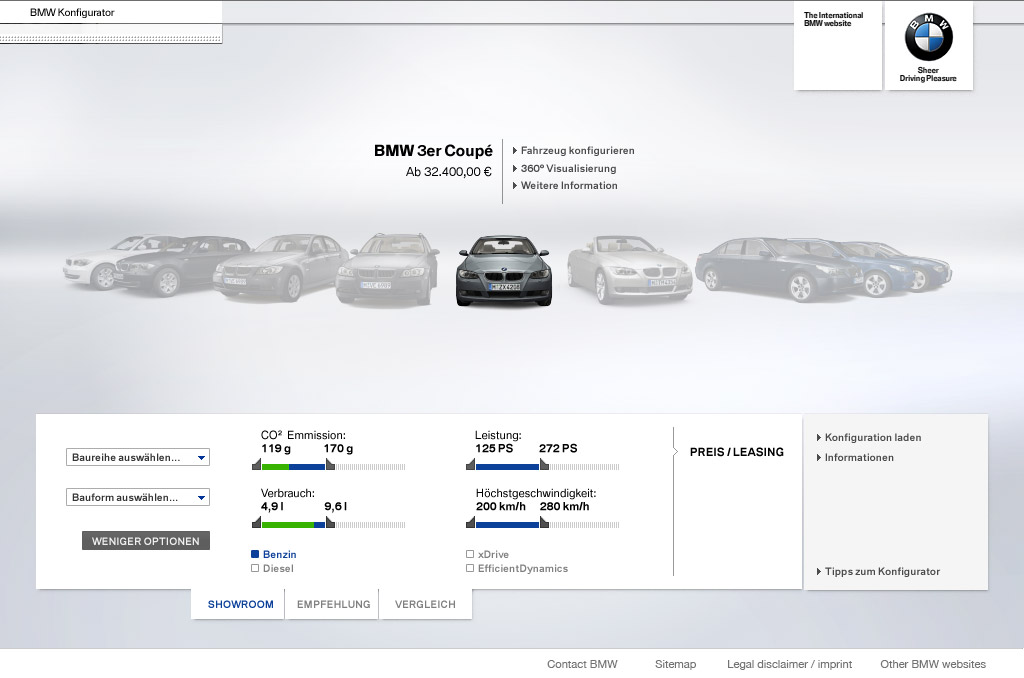Click the Ab 32.400,00 € price text

(448, 172)
